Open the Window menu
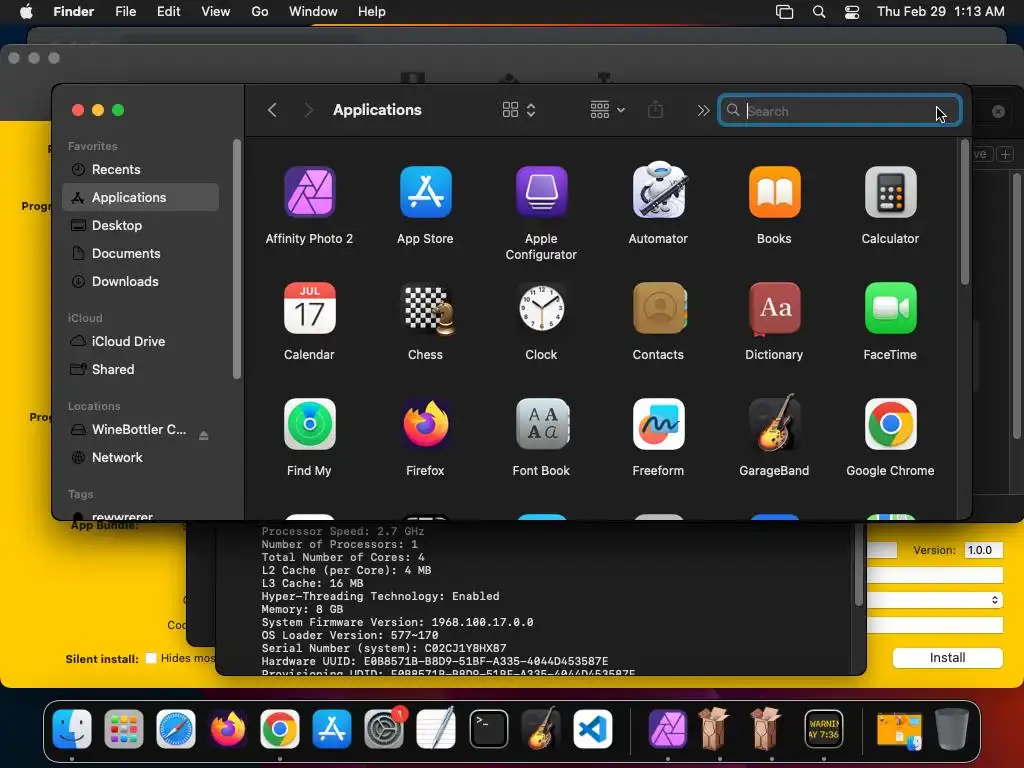The width and height of the screenshot is (1024, 768). [x=313, y=12]
